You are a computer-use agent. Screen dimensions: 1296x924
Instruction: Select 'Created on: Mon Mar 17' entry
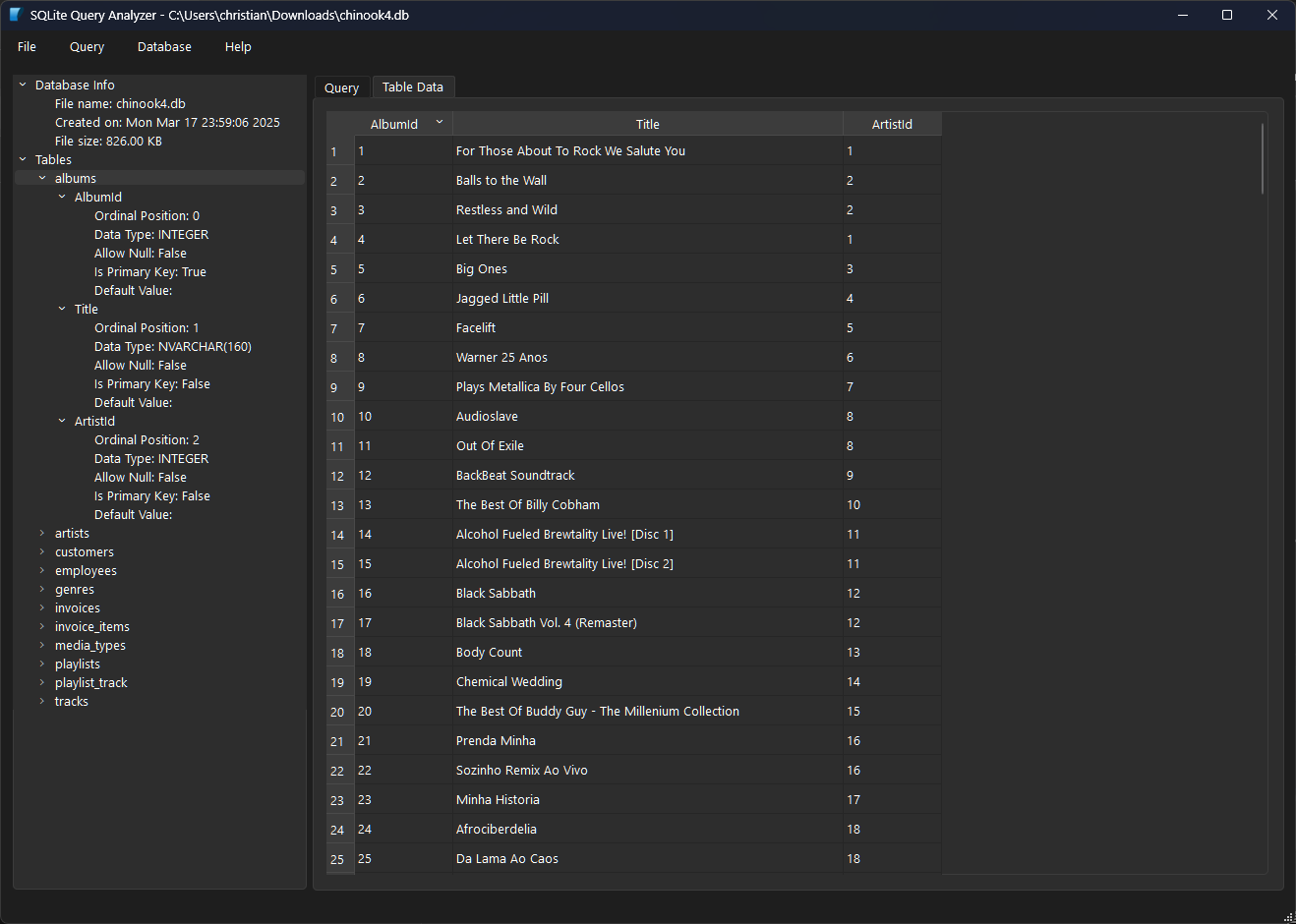167,122
